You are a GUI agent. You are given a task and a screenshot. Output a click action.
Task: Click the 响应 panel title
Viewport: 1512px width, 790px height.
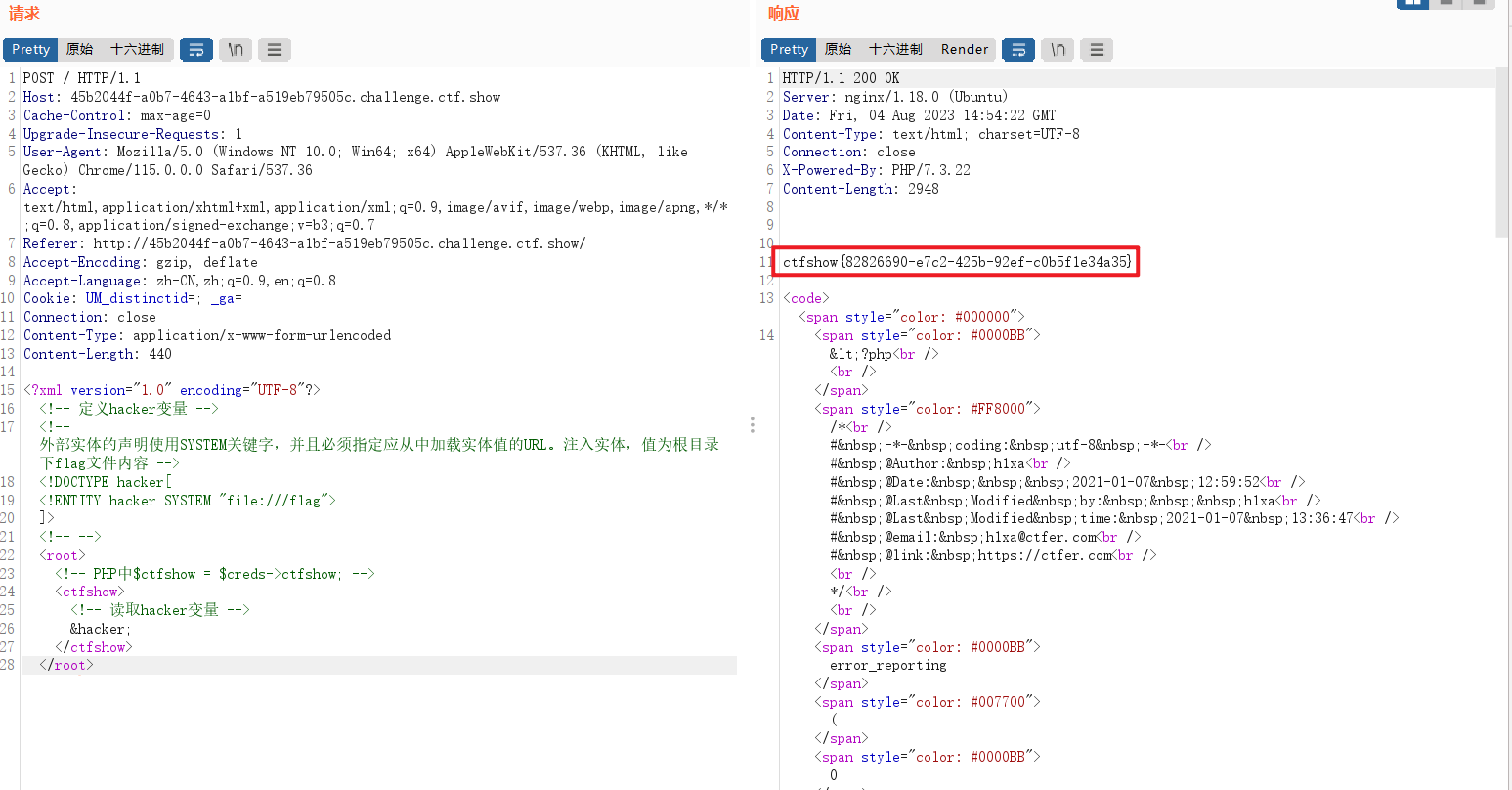click(784, 13)
